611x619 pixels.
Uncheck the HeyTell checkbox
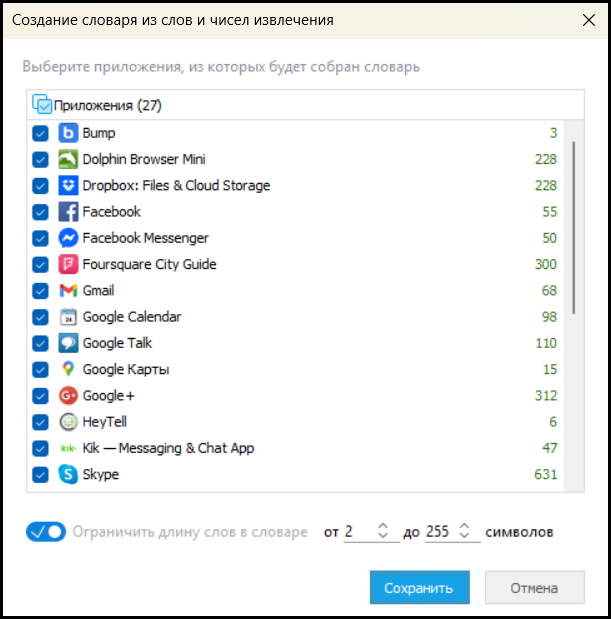40,422
